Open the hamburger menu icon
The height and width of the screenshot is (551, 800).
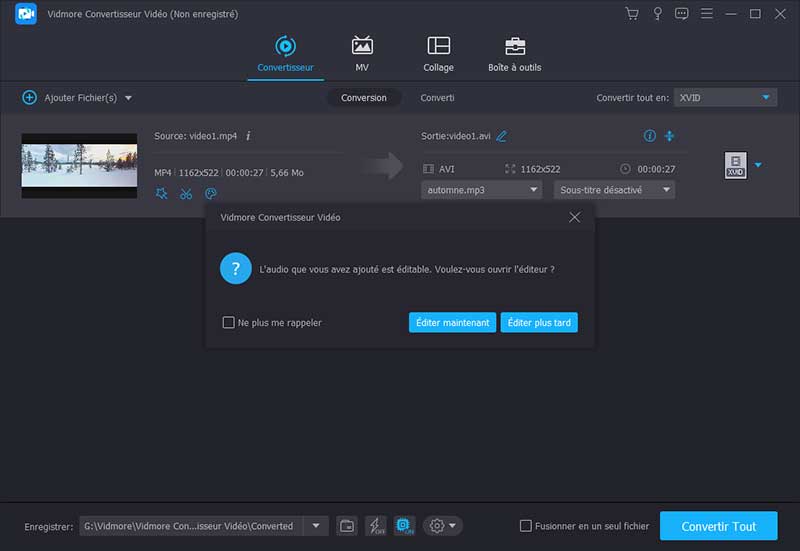pos(706,13)
